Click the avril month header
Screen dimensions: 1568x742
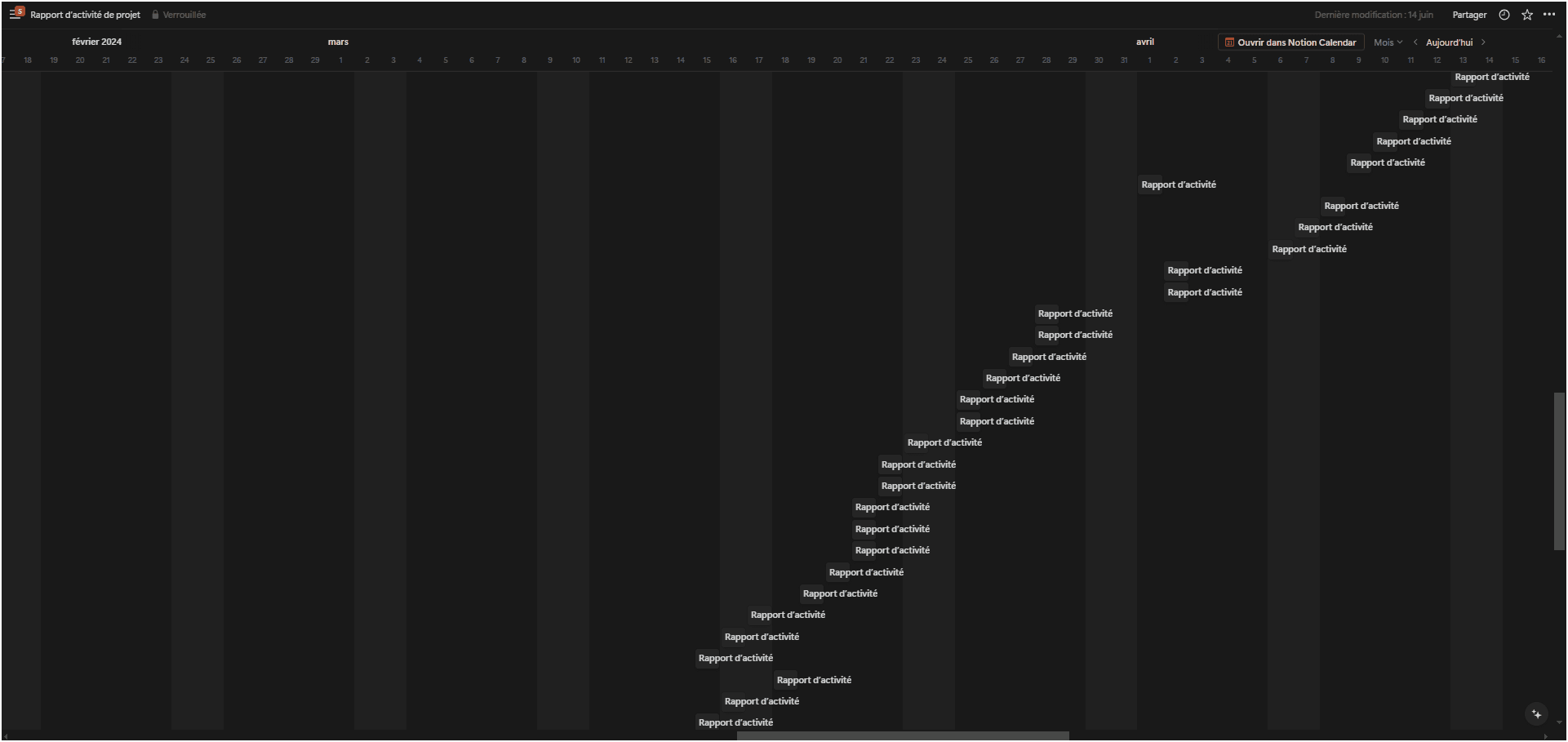tap(1145, 42)
